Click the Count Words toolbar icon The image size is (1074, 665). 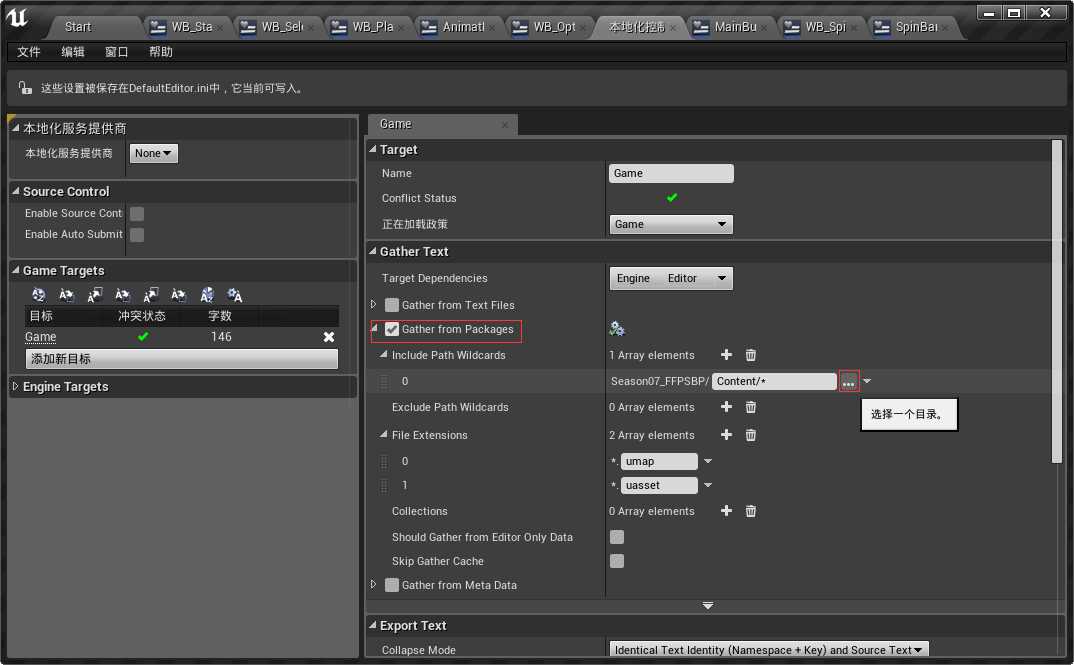pyautogui.click(x=207, y=294)
